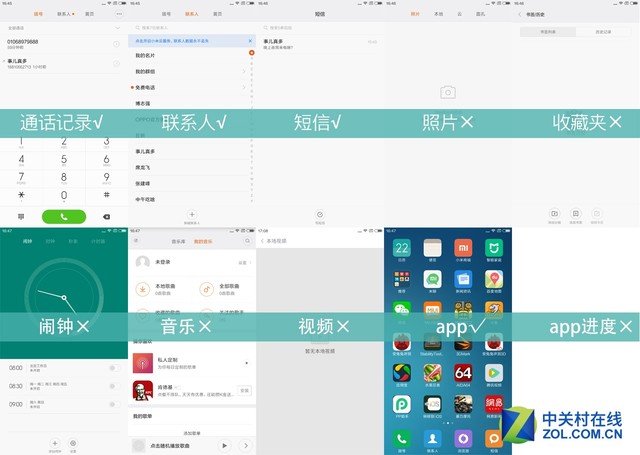Switch to 音乐库 tab in music app
The width and height of the screenshot is (640, 455).
tap(178, 242)
